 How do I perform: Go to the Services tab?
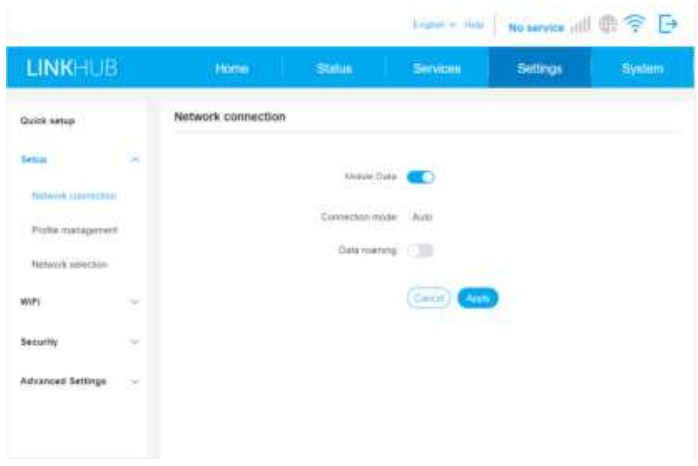[437, 68]
